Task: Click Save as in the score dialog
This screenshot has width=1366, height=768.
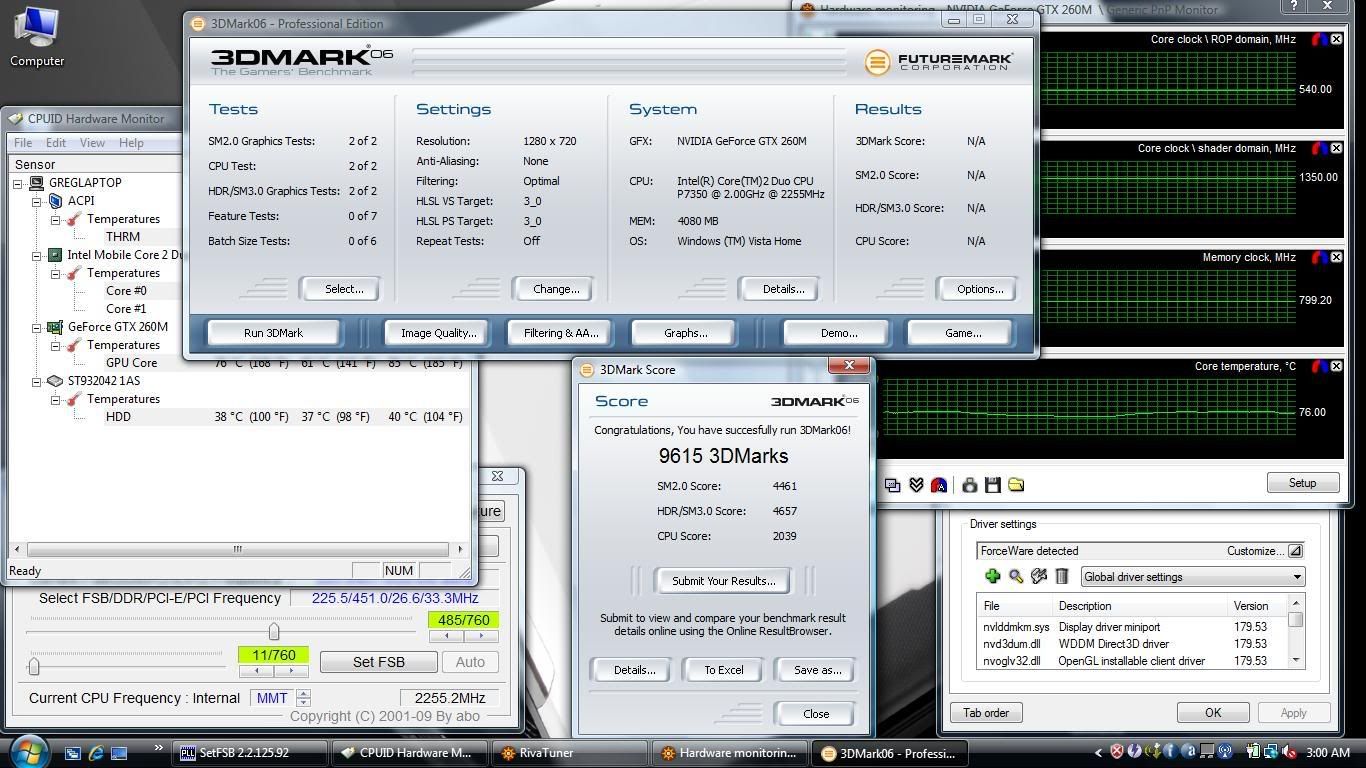Action: [x=817, y=670]
